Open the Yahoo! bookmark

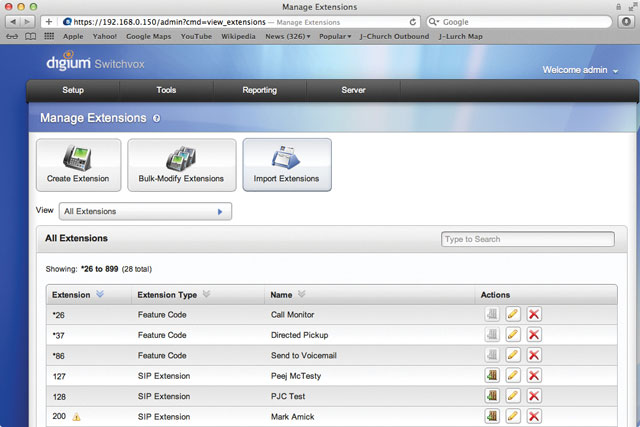click(104, 36)
